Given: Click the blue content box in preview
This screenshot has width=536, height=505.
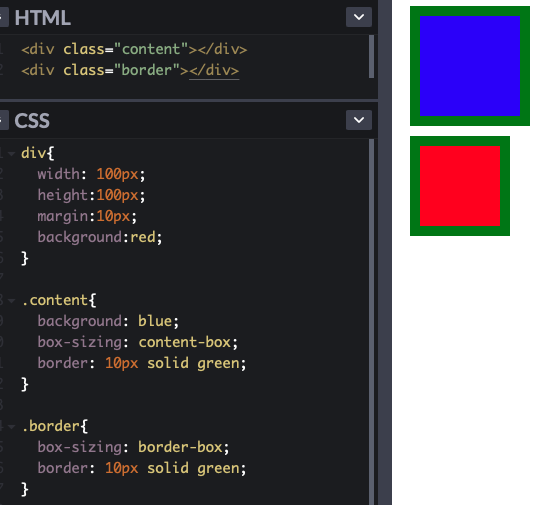Looking at the screenshot, I should [470, 66].
